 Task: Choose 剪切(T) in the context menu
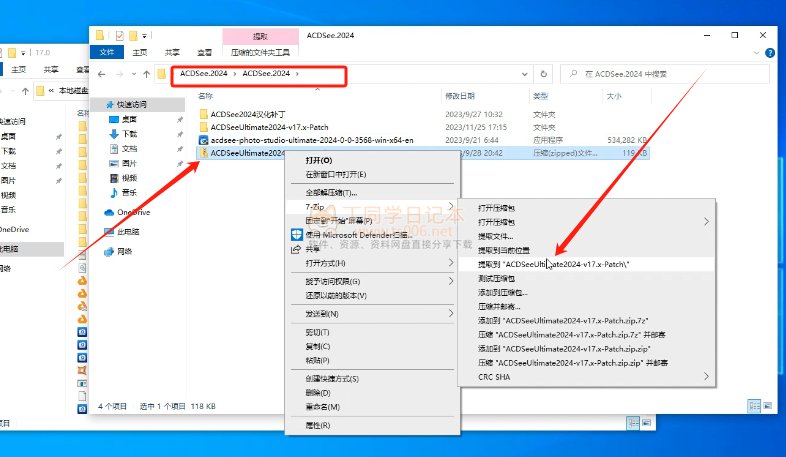[x=372, y=332]
